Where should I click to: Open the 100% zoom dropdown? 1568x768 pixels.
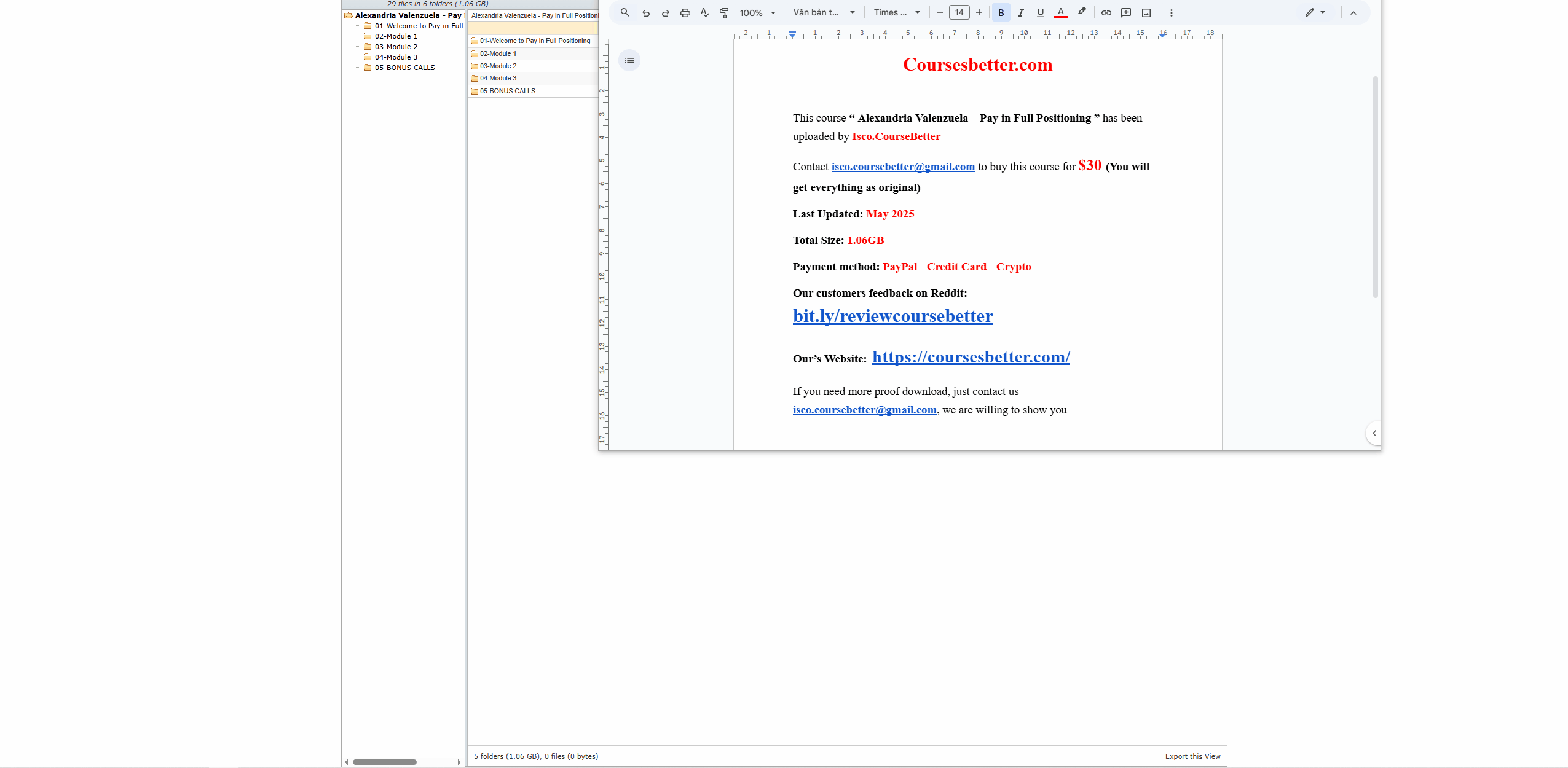(x=757, y=12)
